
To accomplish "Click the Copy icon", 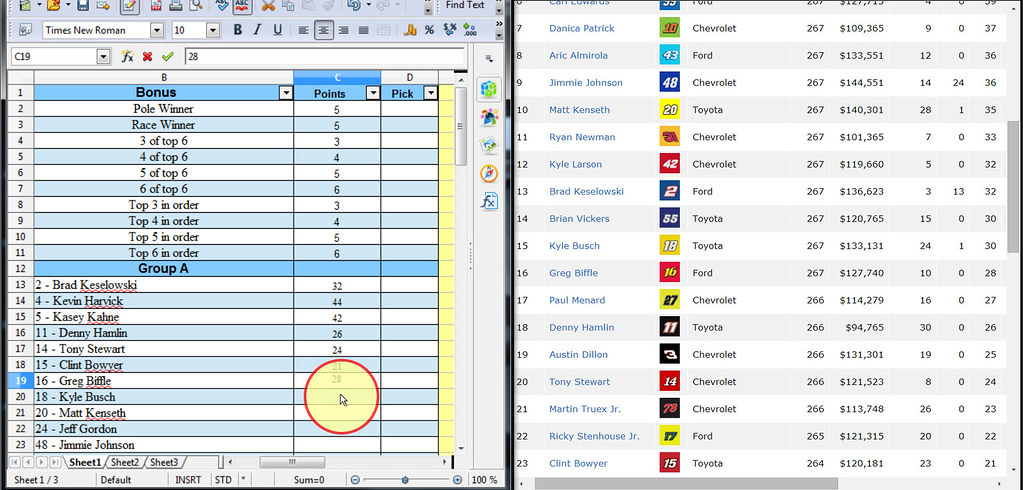I will [288, 5].
